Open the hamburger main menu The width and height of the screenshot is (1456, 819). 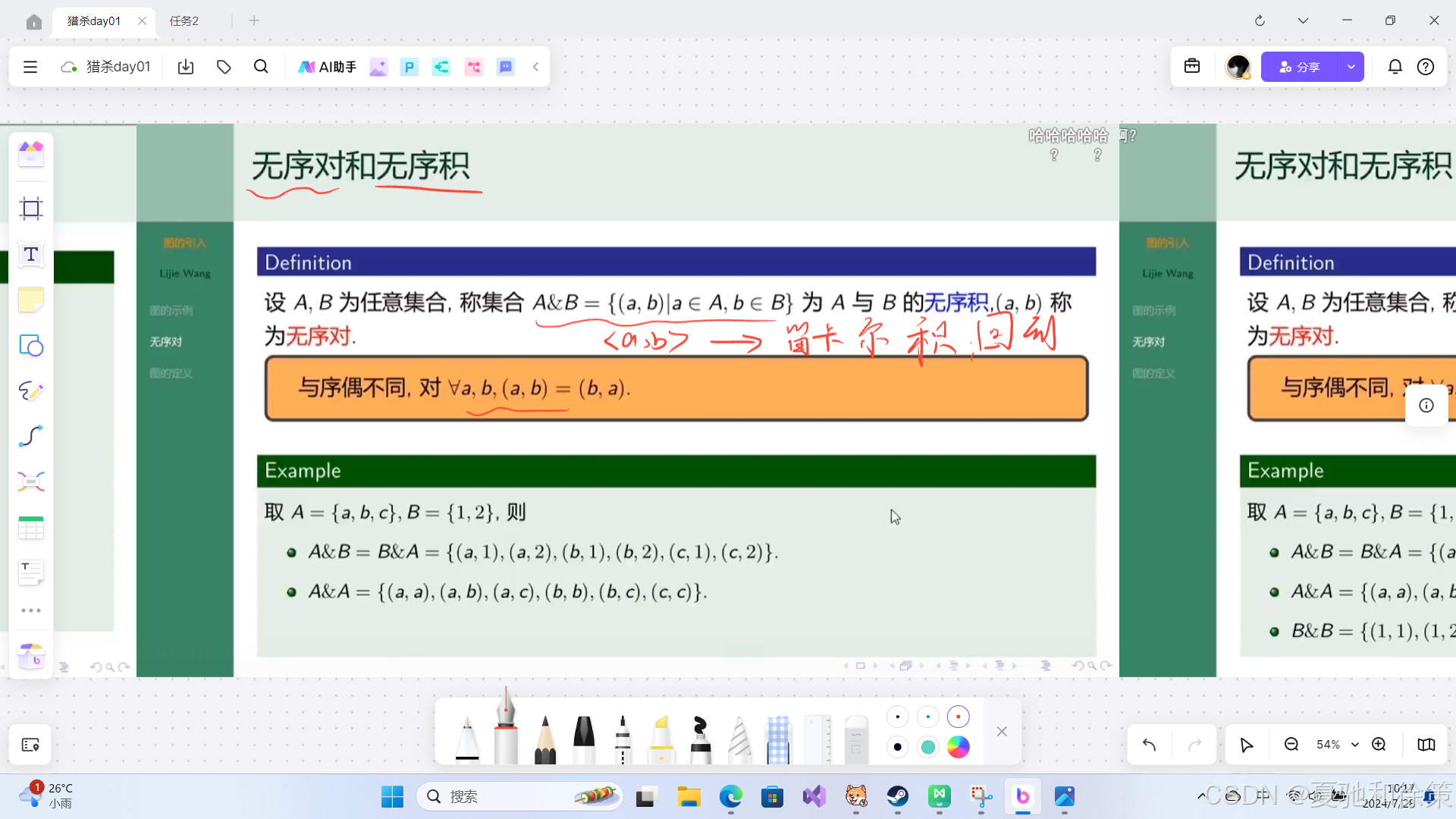[x=30, y=67]
